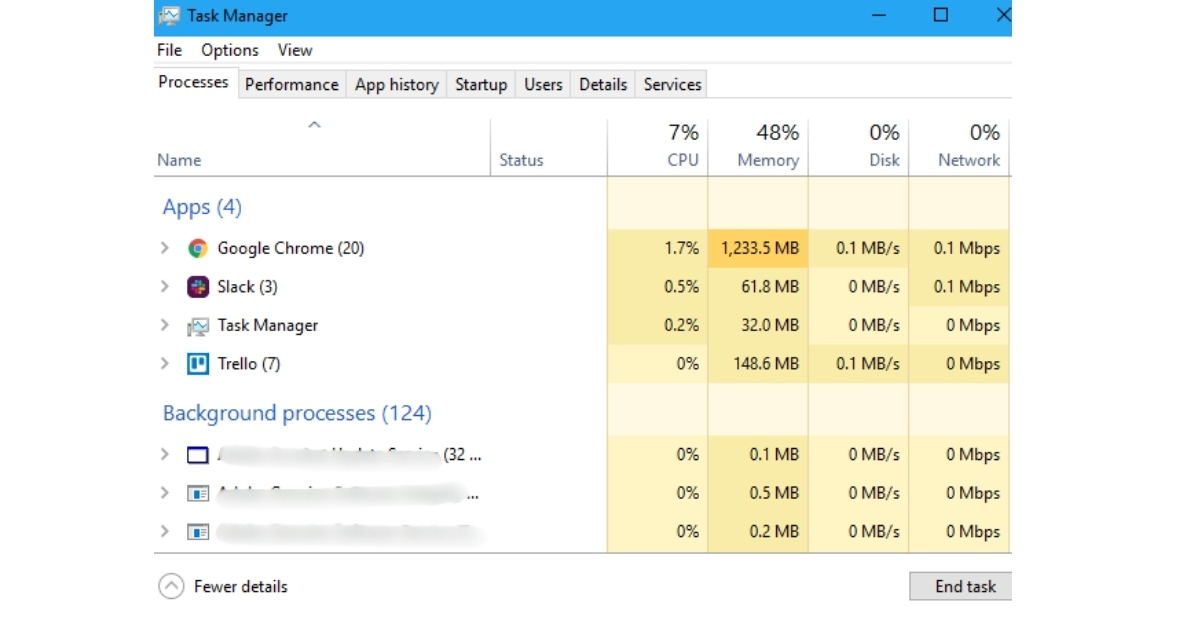Select the Google Chrome memory usage cell
The height and width of the screenshot is (630, 1200).
(x=758, y=247)
